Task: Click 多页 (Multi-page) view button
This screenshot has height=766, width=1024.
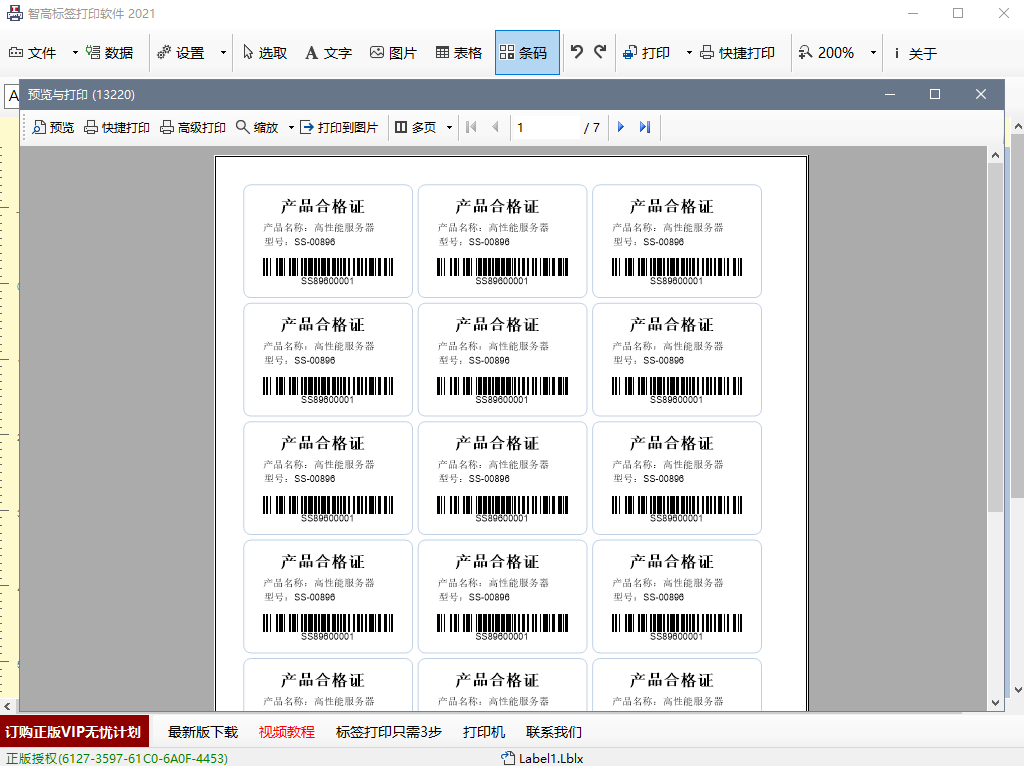Action: (x=416, y=127)
